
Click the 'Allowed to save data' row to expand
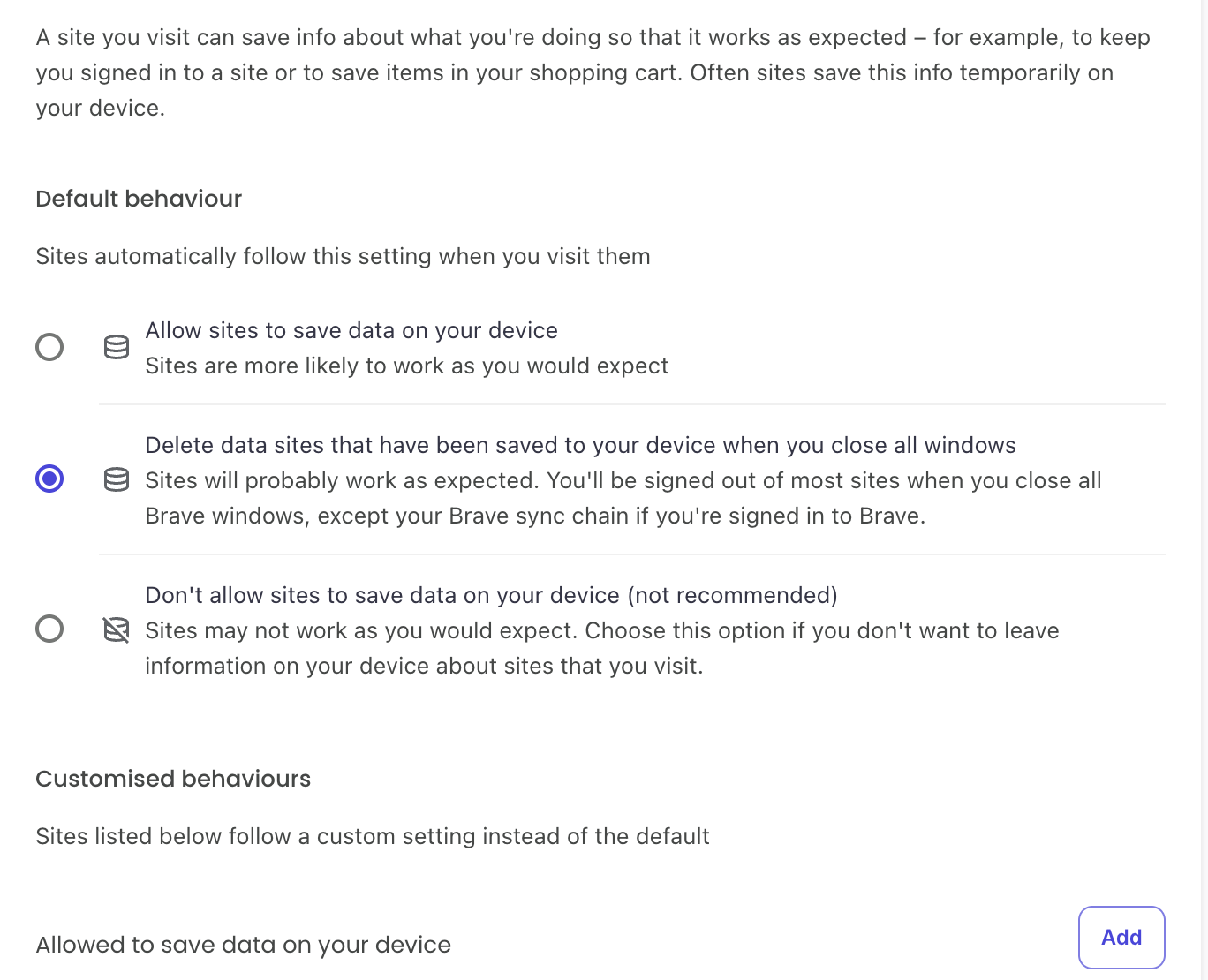click(x=243, y=944)
